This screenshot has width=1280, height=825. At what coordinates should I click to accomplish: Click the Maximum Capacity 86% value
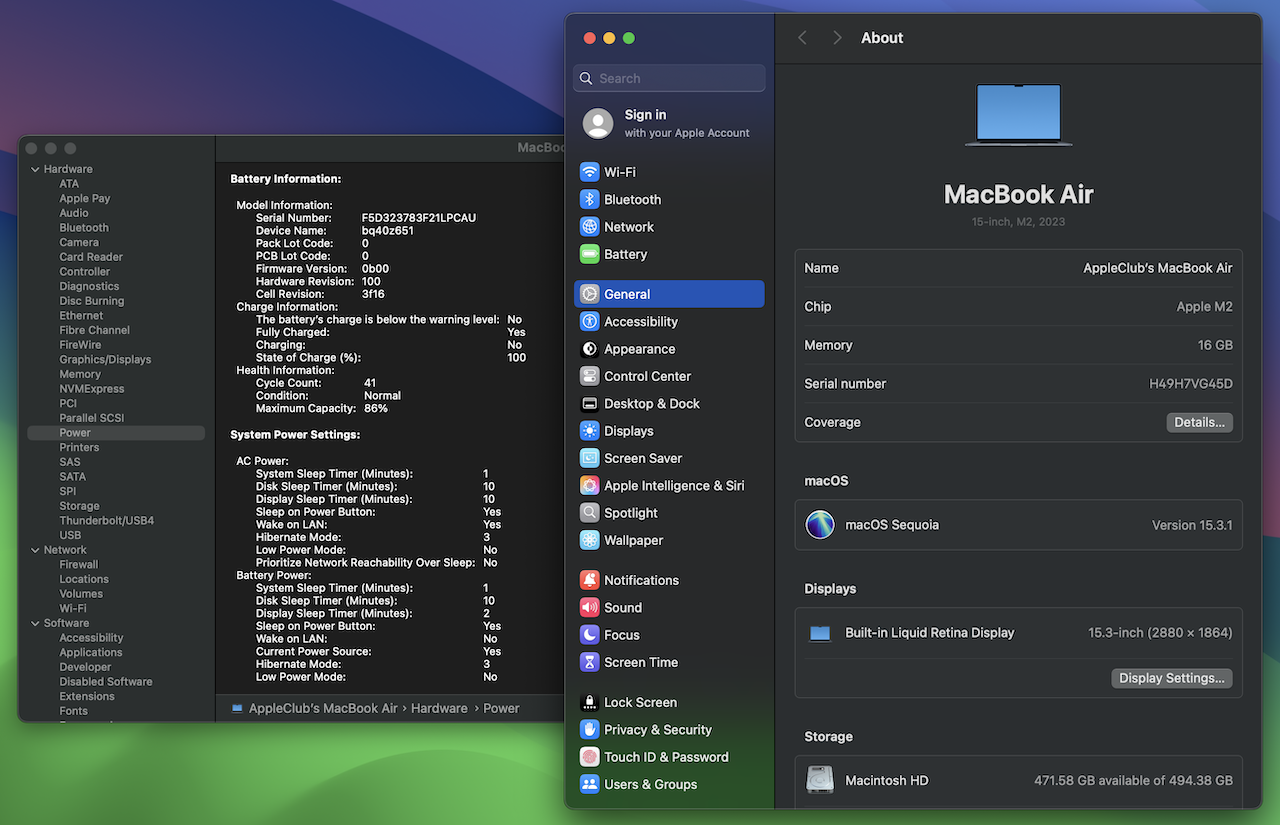point(376,408)
